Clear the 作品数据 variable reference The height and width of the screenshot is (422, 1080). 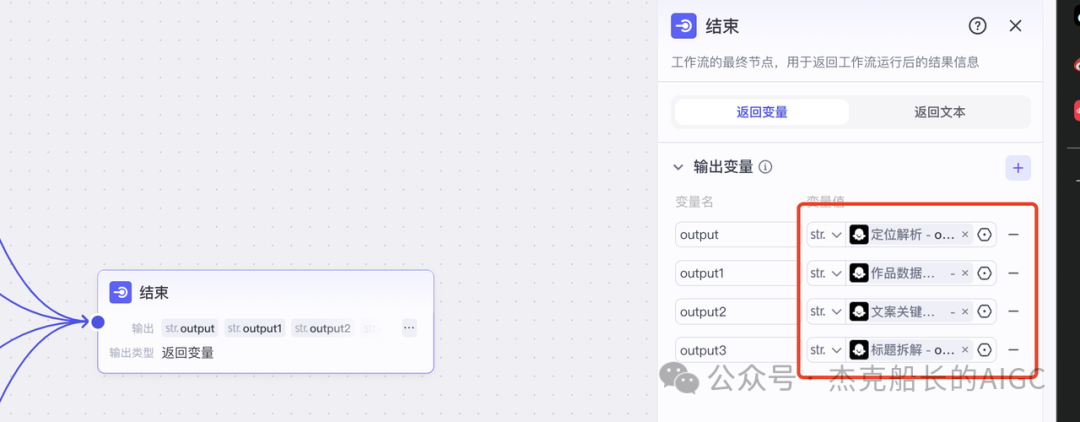(x=965, y=273)
